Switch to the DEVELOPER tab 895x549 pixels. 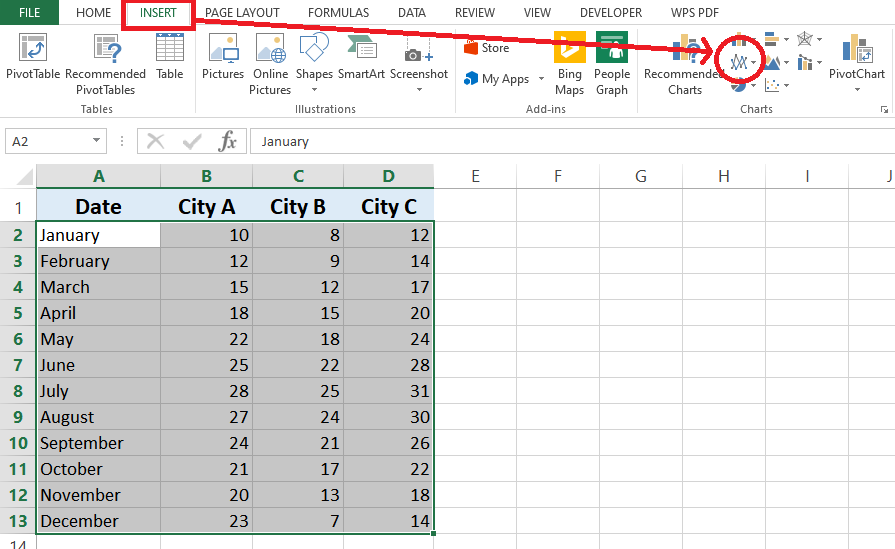click(611, 13)
